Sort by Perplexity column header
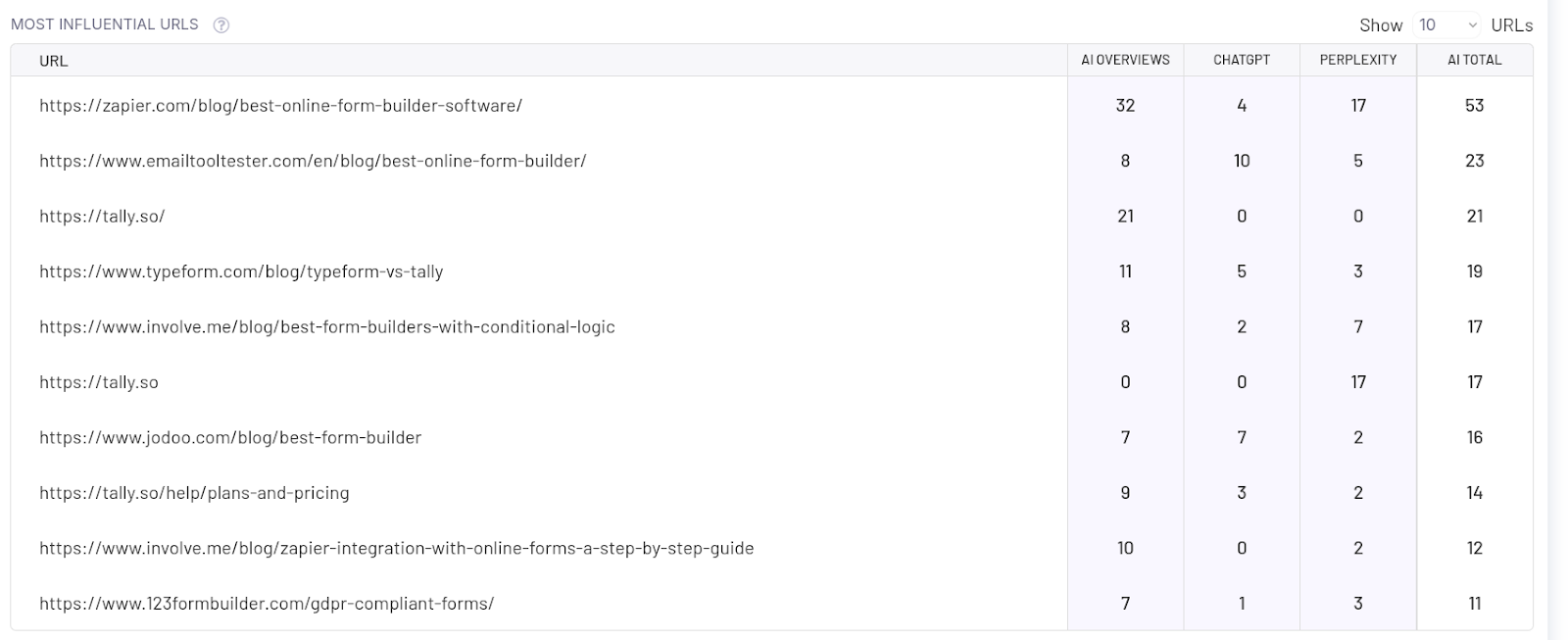Viewport: 1568px width, 640px height. (1358, 60)
